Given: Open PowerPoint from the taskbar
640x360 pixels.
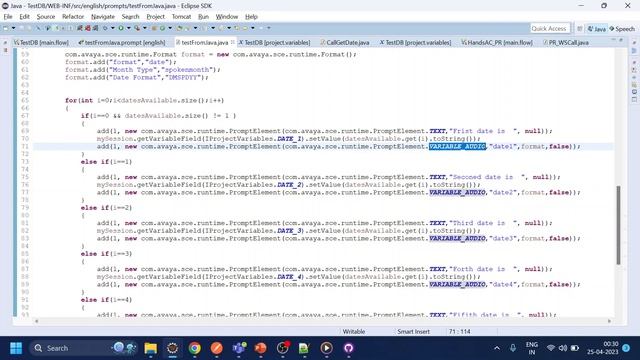Looking at the screenshot, I should tap(260, 348).
